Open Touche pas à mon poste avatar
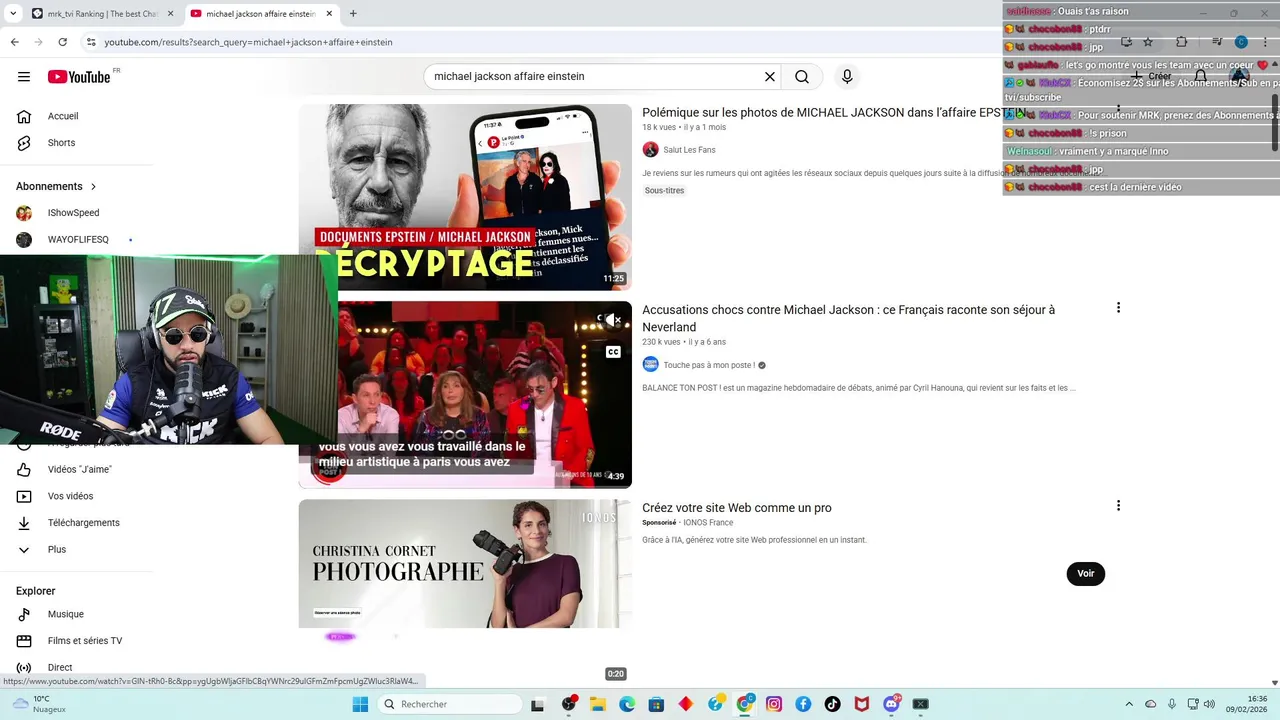Viewport: 1280px width, 720px height. pos(650,365)
